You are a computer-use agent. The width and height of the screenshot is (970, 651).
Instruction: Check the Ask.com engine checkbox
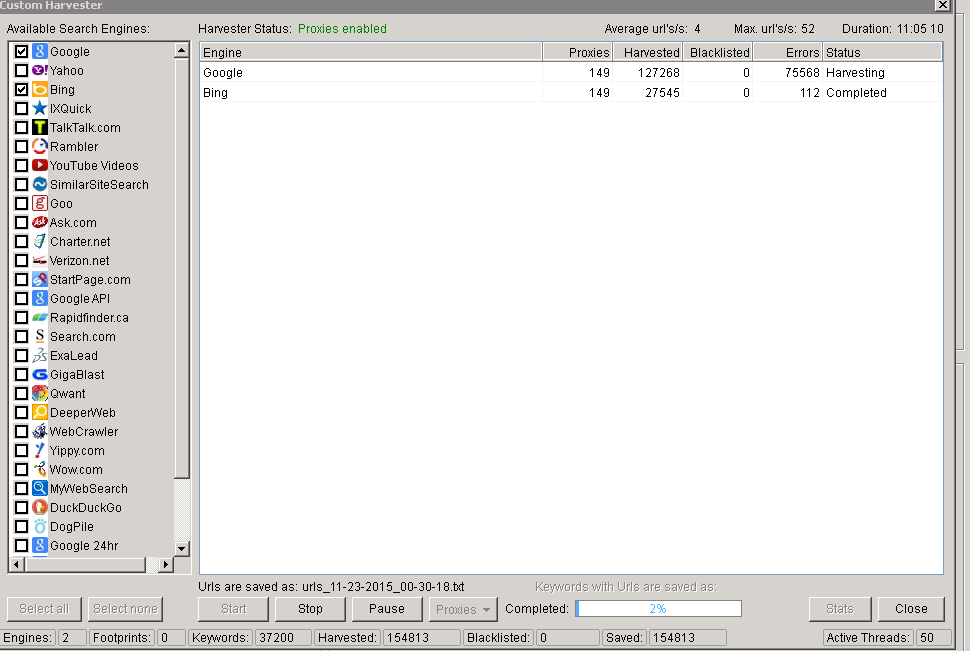click(x=22, y=222)
